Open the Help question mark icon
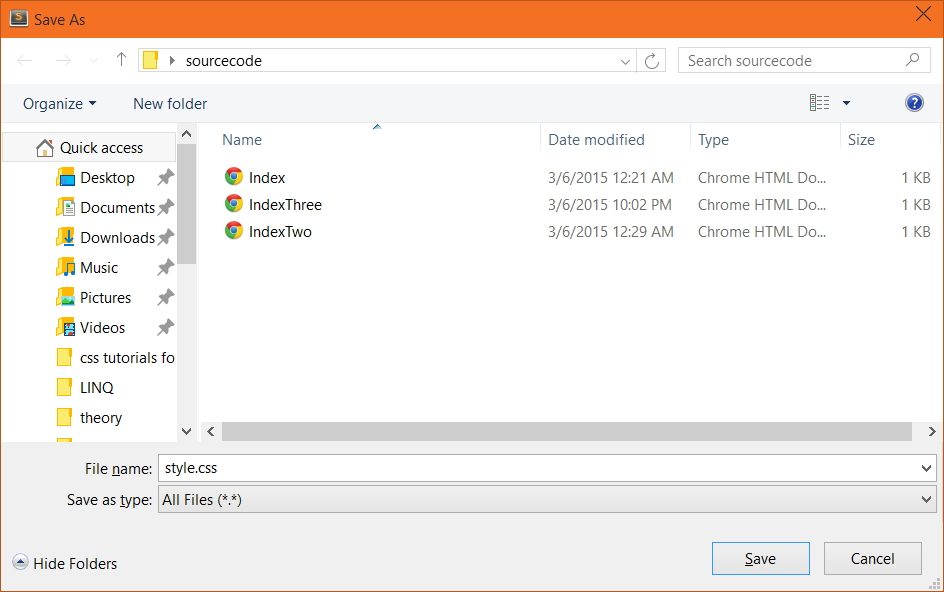The width and height of the screenshot is (944, 592). (913, 103)
